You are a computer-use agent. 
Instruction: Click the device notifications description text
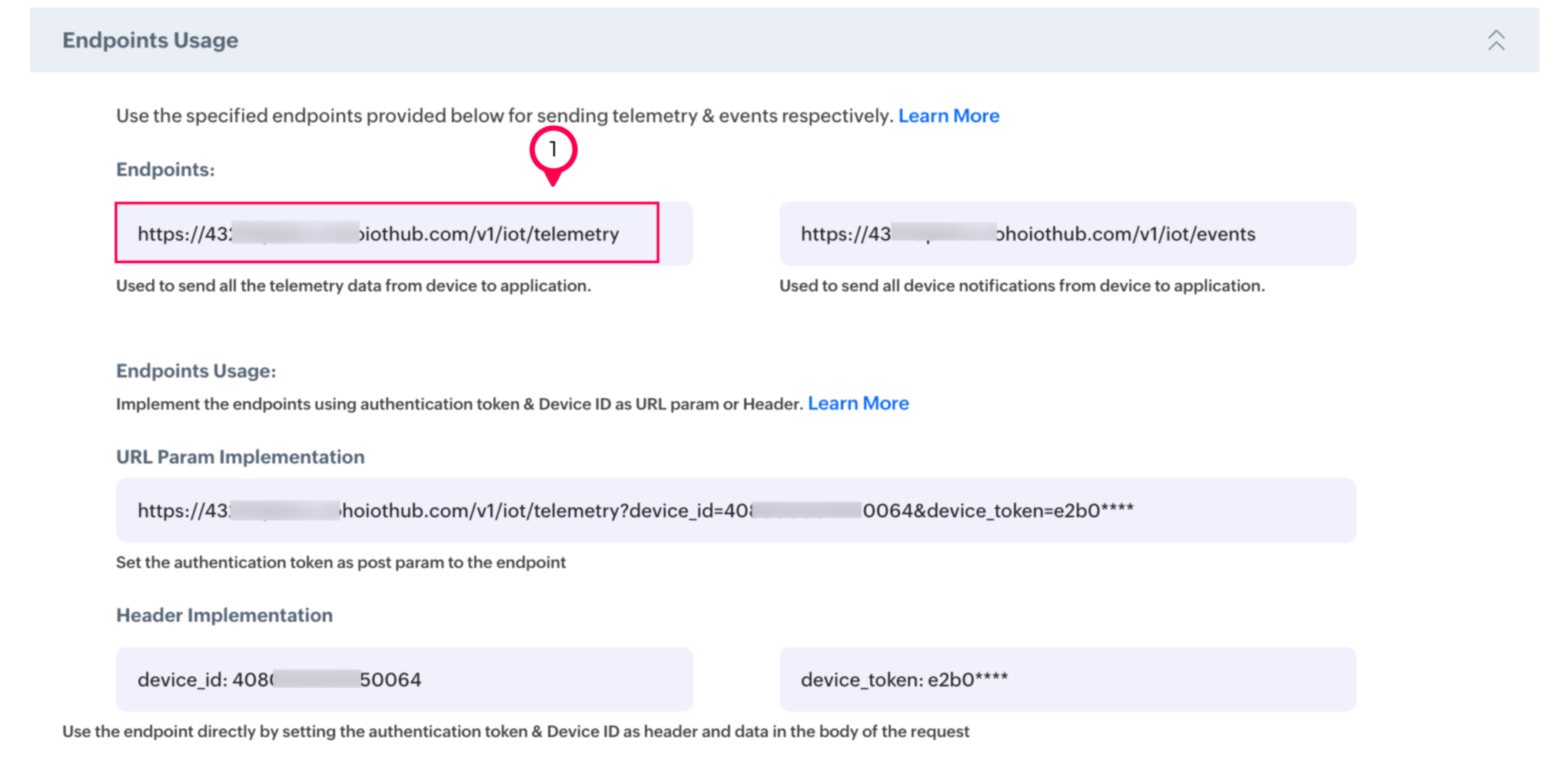[1022, 286]
